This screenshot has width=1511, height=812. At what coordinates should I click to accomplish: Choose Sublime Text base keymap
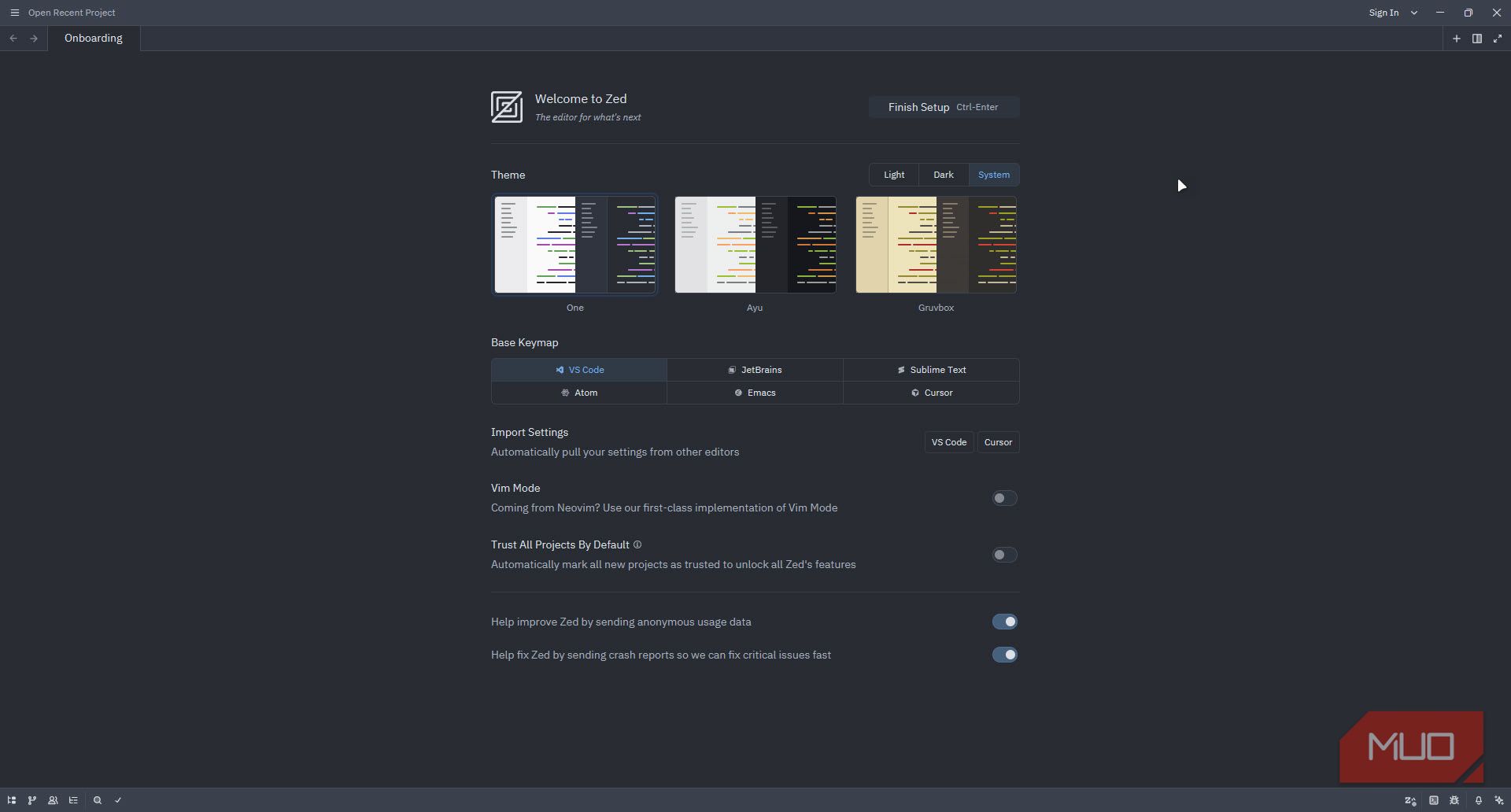pos(931,370)
